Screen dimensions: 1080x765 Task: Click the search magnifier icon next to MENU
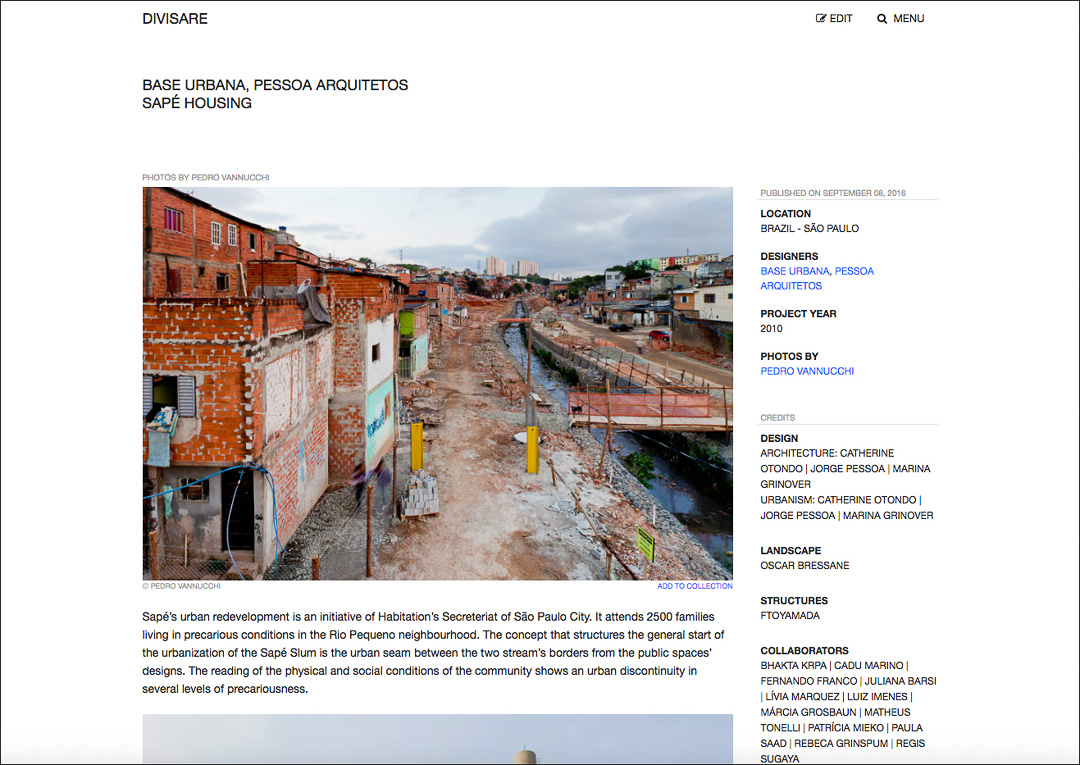(x=882, y=19)
